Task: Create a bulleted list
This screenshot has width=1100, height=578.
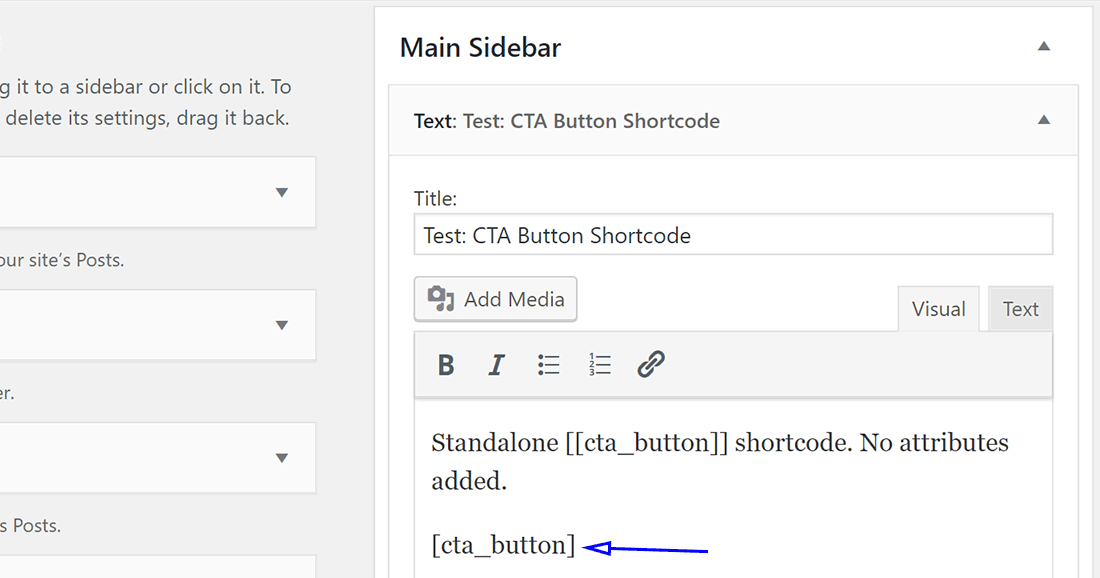Action: point(548,364)
